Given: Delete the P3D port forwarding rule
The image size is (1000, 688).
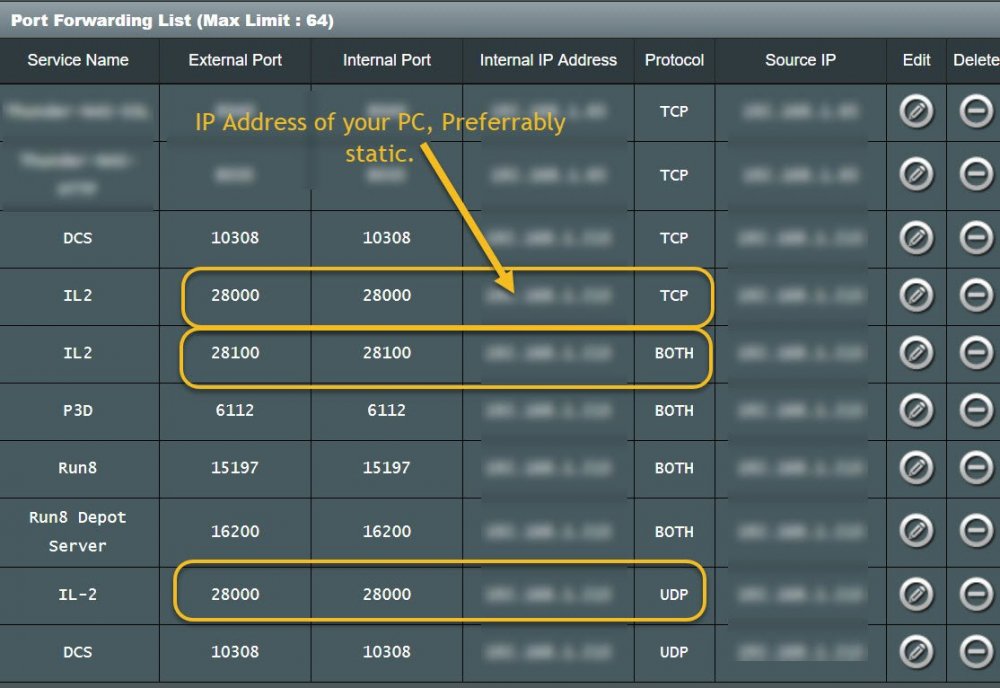Looking at the screenshot, I should [975, 410].
